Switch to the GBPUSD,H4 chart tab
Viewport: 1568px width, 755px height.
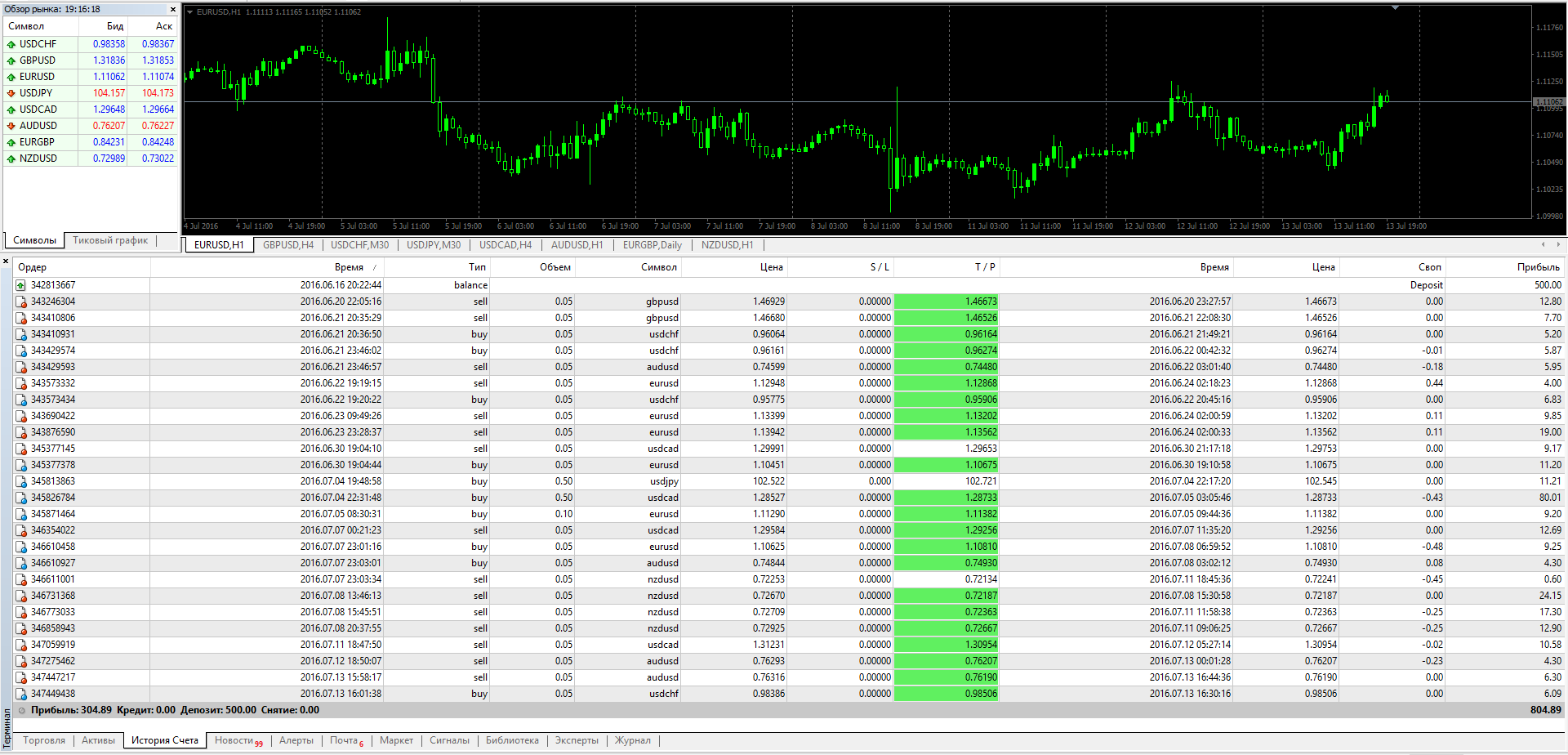click(x=288, y=245)
